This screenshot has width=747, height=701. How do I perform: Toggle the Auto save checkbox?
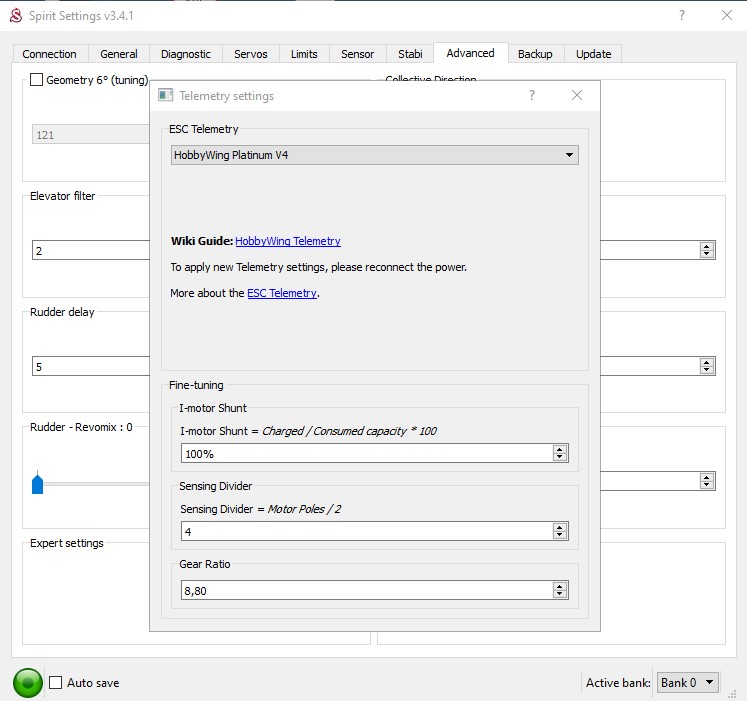tap(56, 683)
